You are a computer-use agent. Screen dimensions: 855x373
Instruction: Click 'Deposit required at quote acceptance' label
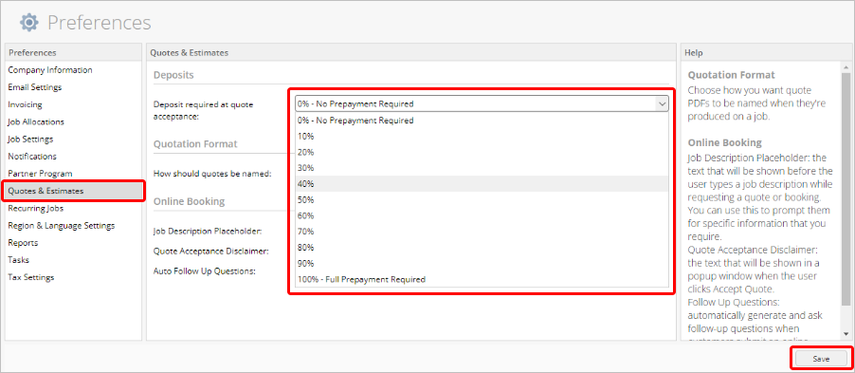click(x=203, y=110)
